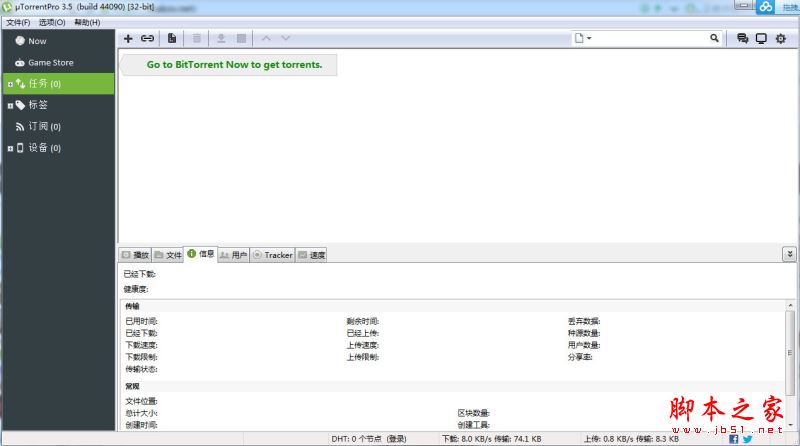This screenshot has width=800, height=446.
Task: Click the Remove torrent trash icon
Action: click(x=196, y=38)
